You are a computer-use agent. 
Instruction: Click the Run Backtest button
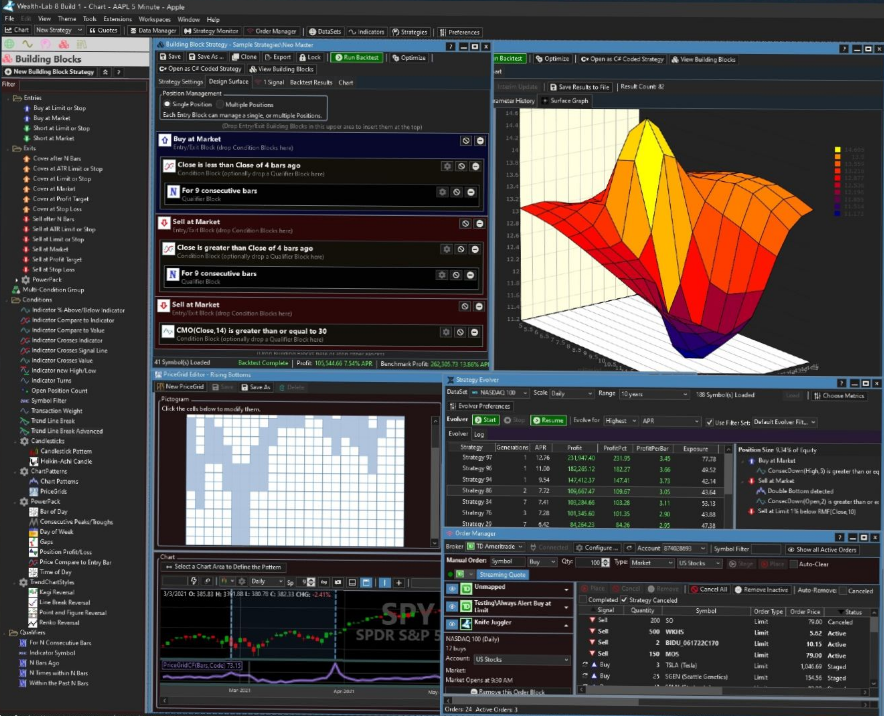[356, 57]
